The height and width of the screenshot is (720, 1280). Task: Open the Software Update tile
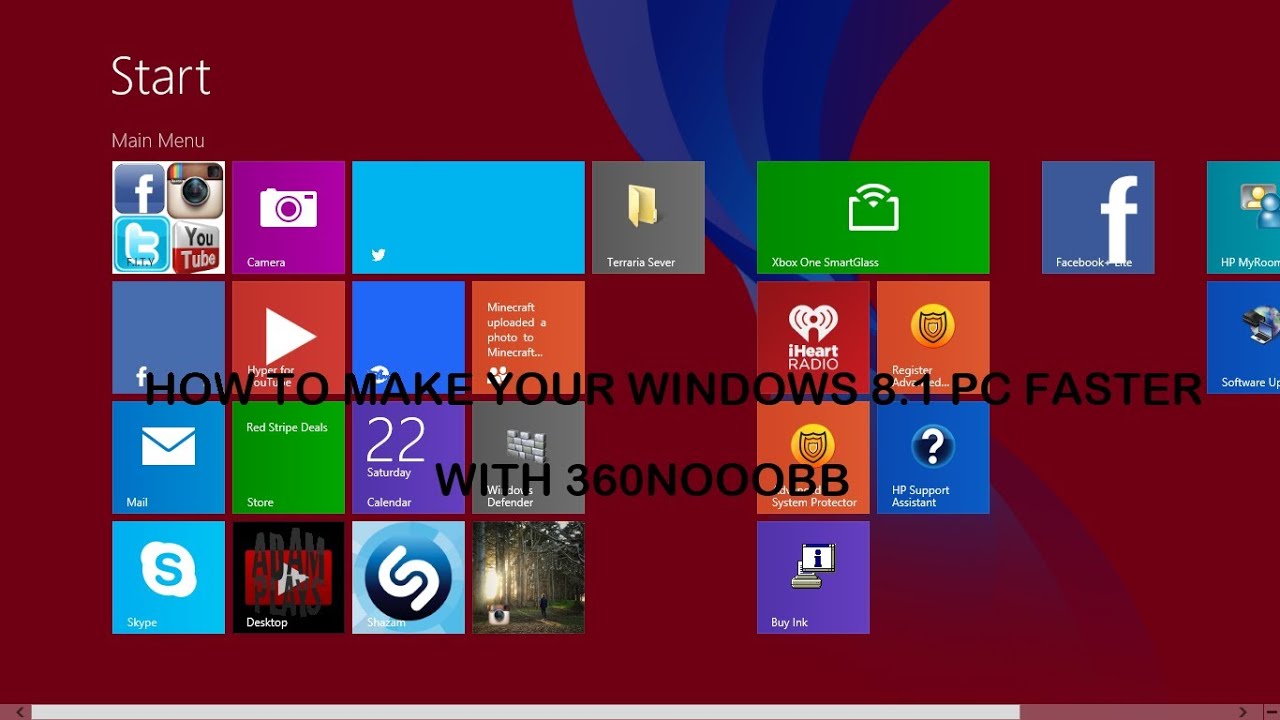pyautogui.click(x=1243, y=337)
